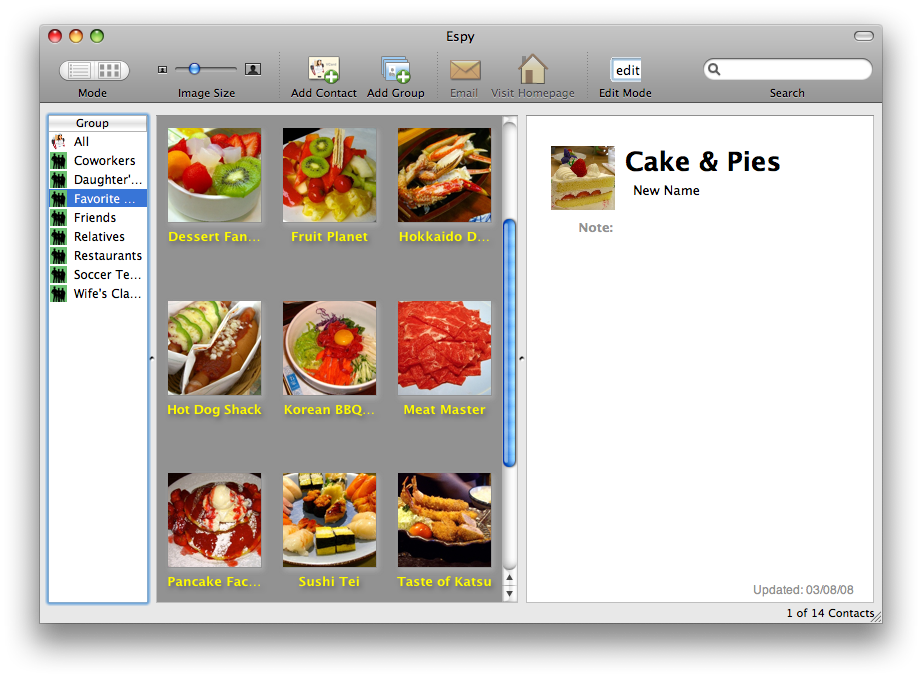Viewport: 922px width, 678px height.
Task: Click the Cake & Pies contact photo
Action: (583, 178)
